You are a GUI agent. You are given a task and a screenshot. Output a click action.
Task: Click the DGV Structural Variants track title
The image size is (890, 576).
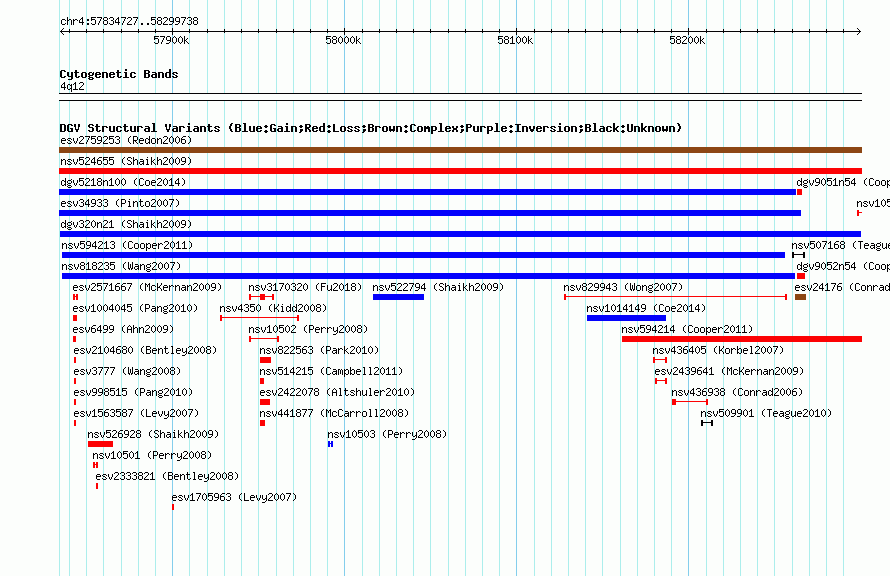pos(371,128)
